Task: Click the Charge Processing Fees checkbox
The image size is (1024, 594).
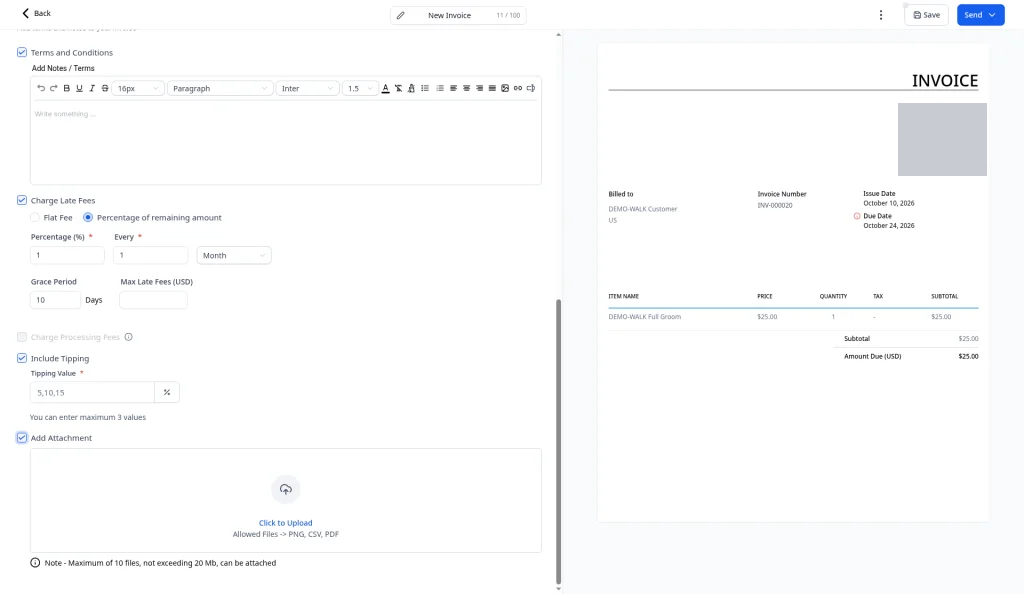Action: pyautogui.click(x=22, y=337)
